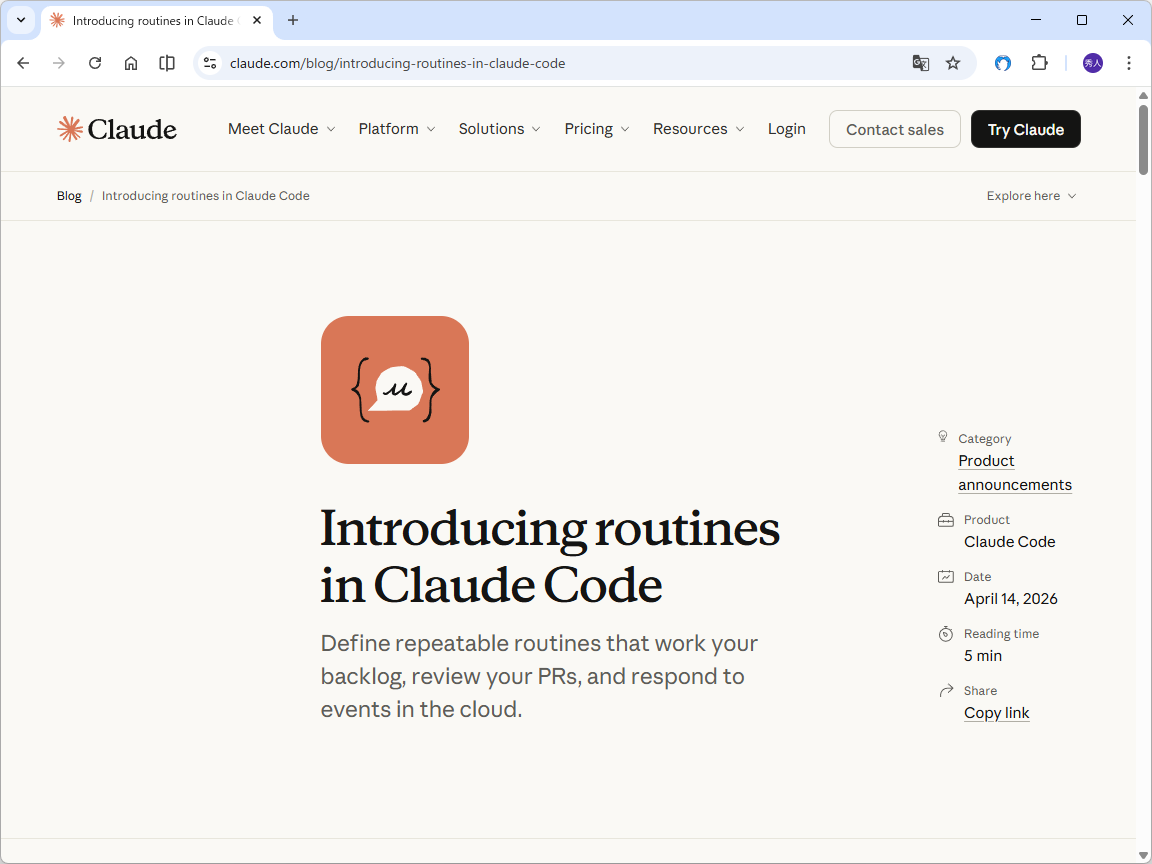Viewport: 1152px width, 864px height.
Task: Maximize the browser window
Action: click(x=1081, y=20)
